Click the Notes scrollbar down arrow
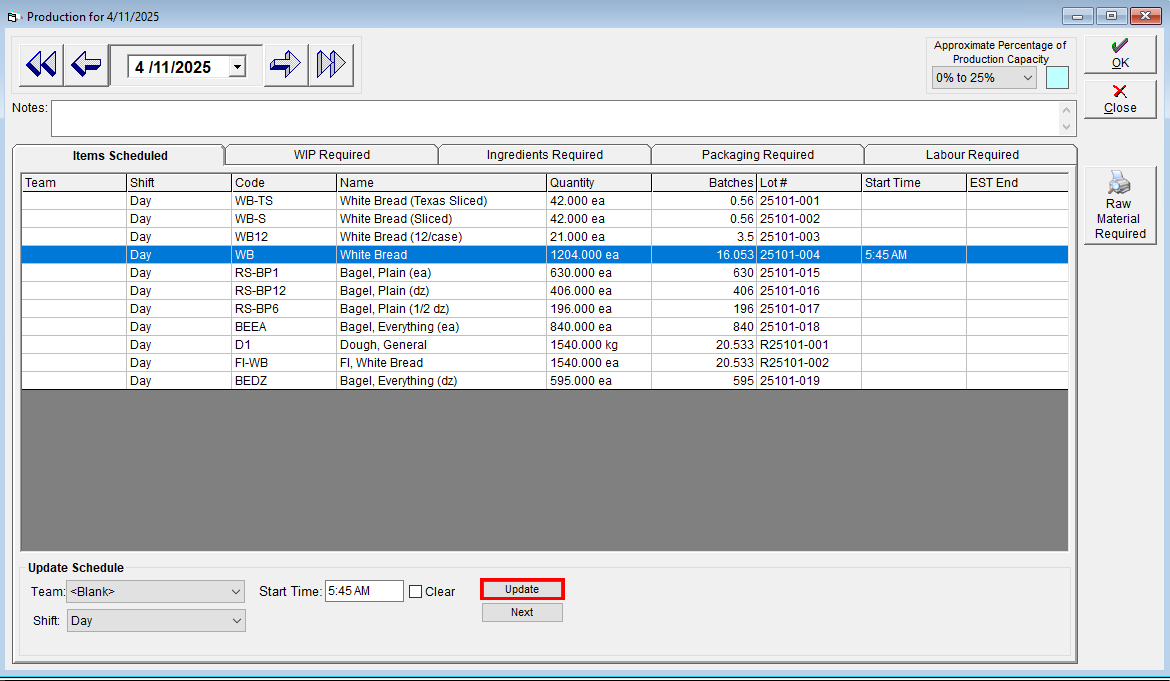1170x681 pixels. point(1066,127)
